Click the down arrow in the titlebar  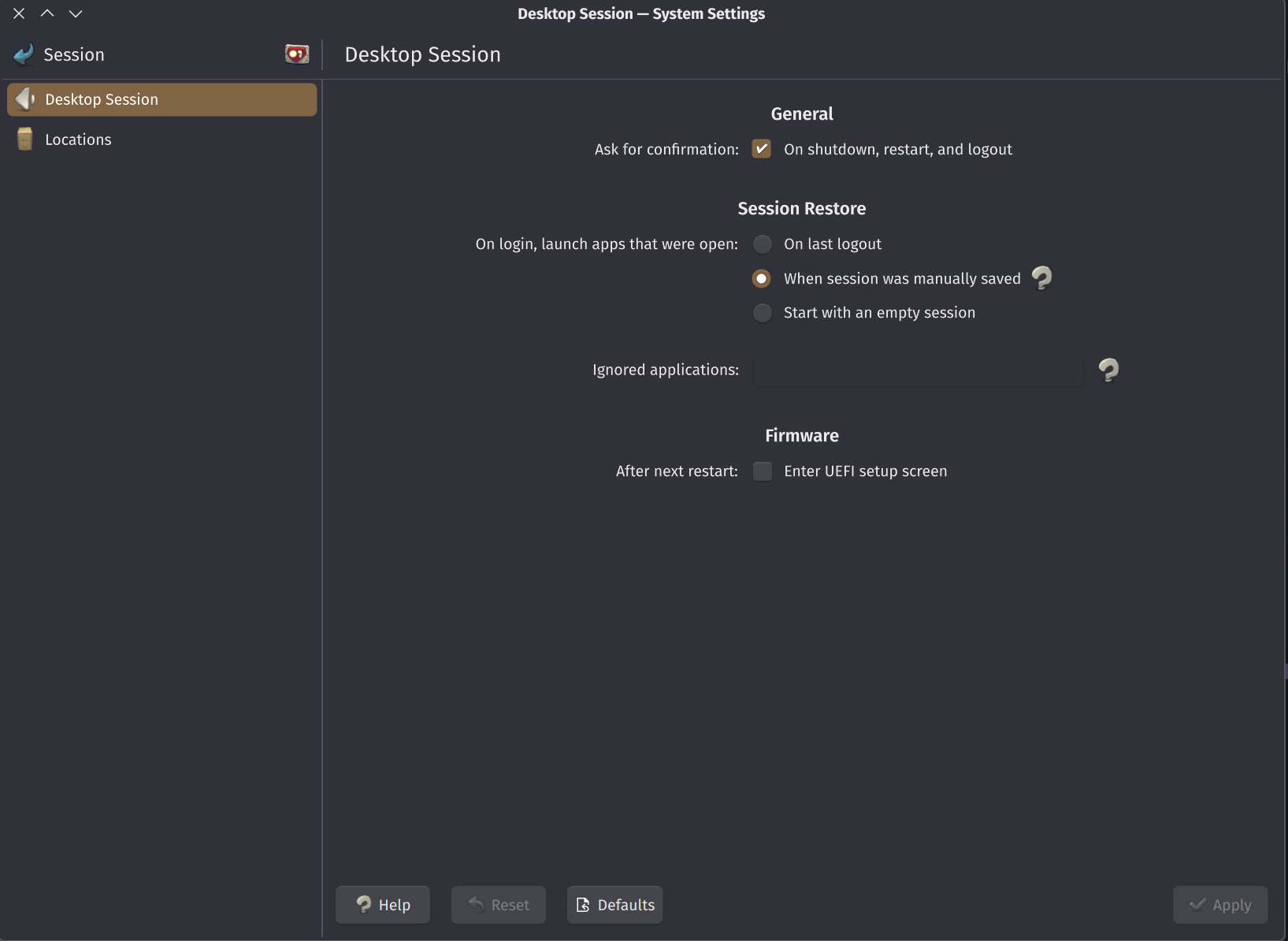pyautogui.click(x=76, y=13)
